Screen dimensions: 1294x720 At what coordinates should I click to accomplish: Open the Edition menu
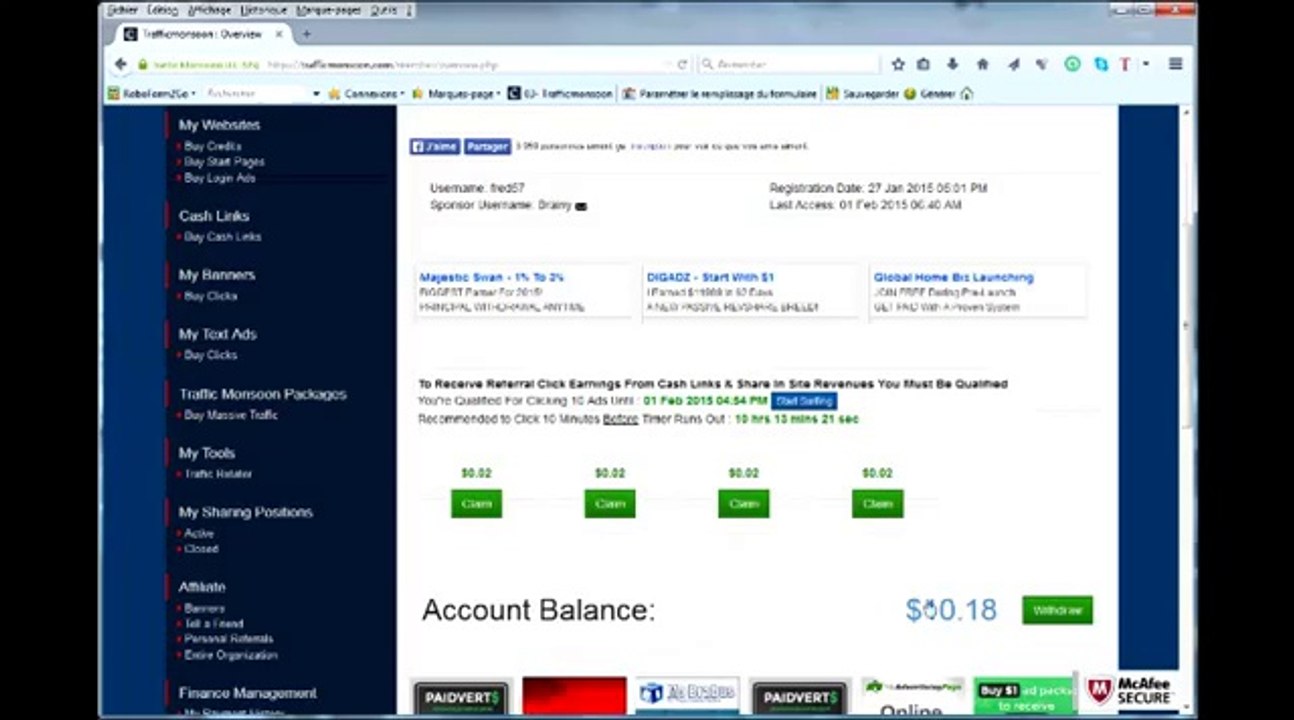(x=162, y=9)
